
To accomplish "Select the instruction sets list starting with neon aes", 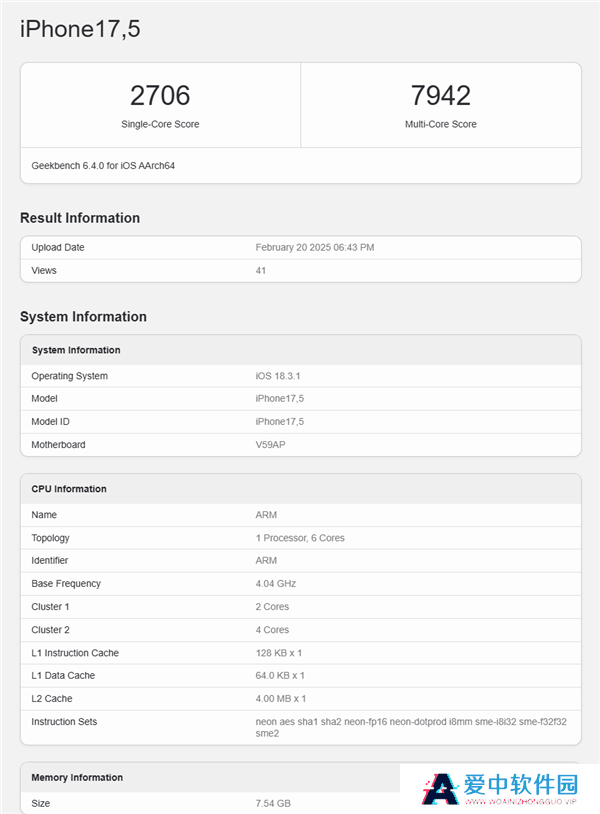I will 411,727.
